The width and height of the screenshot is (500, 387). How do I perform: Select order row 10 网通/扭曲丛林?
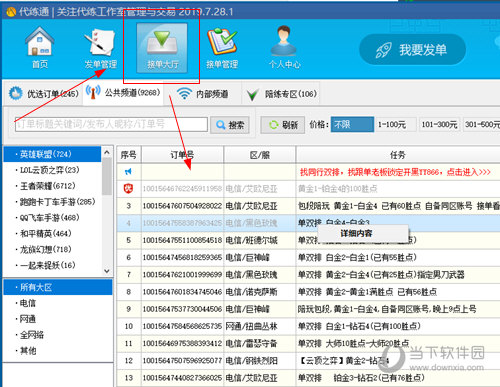(x=308, y=326)
